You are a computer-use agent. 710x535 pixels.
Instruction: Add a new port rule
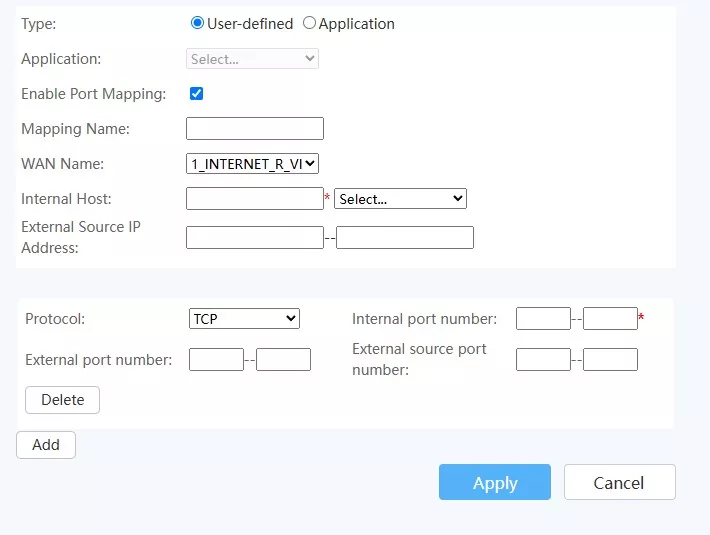(x=46, y=445)
